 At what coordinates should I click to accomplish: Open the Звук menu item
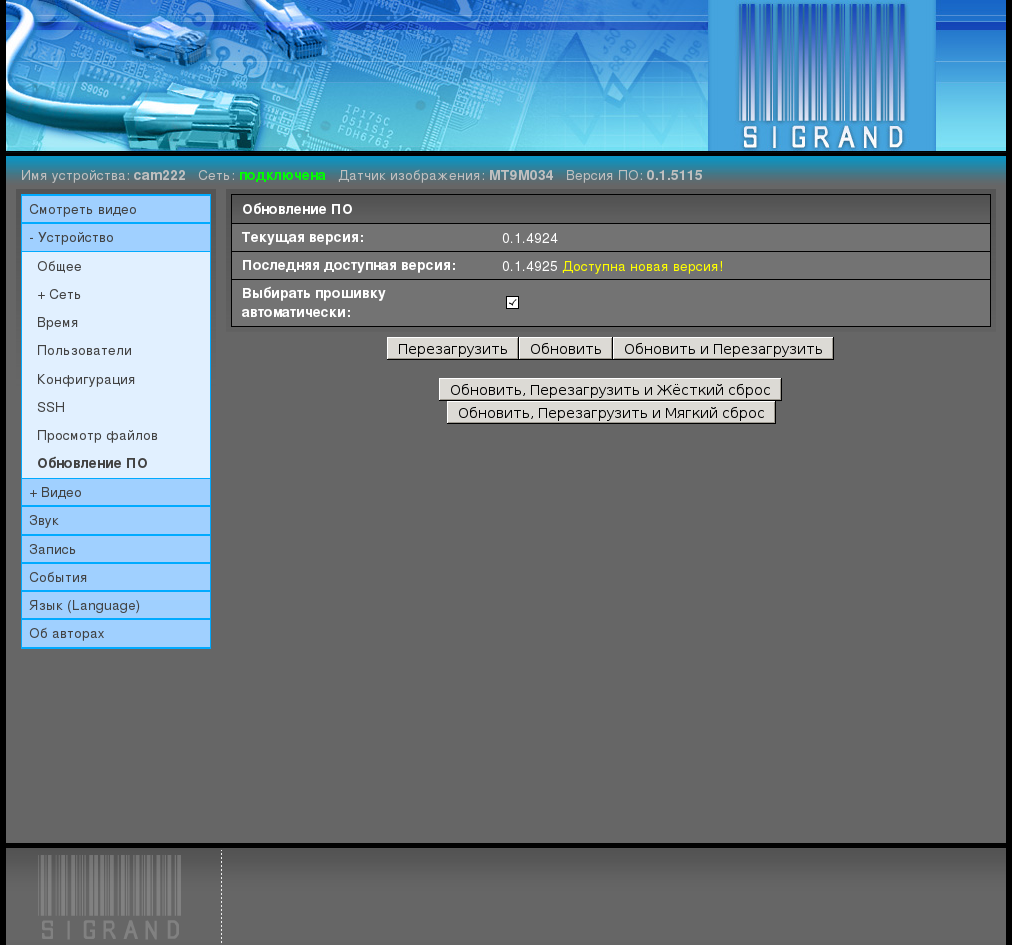tap(116, 520)
